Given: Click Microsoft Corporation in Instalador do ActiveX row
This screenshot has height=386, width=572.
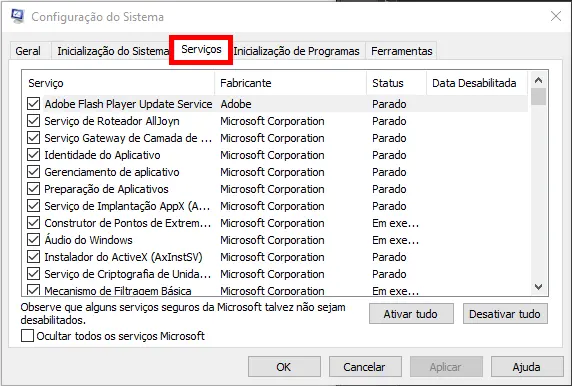Looking at the screenshot, I should [x=272, y=257].
